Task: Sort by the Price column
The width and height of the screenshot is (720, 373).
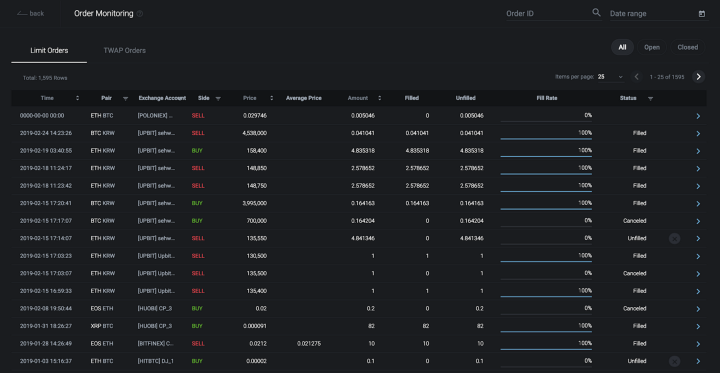Action: tap(271, 98)
